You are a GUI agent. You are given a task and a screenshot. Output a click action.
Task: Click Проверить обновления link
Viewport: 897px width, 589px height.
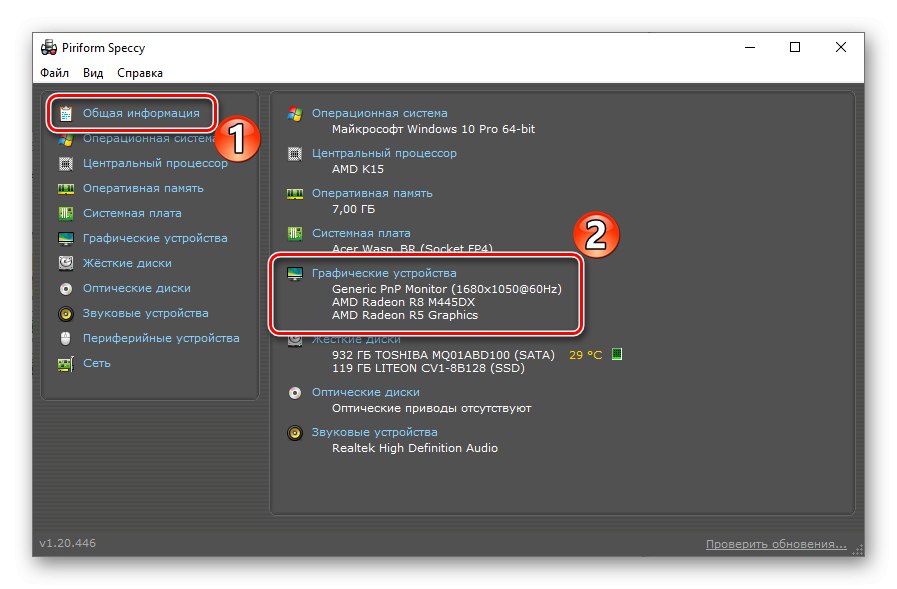click(x=776, y=544)
